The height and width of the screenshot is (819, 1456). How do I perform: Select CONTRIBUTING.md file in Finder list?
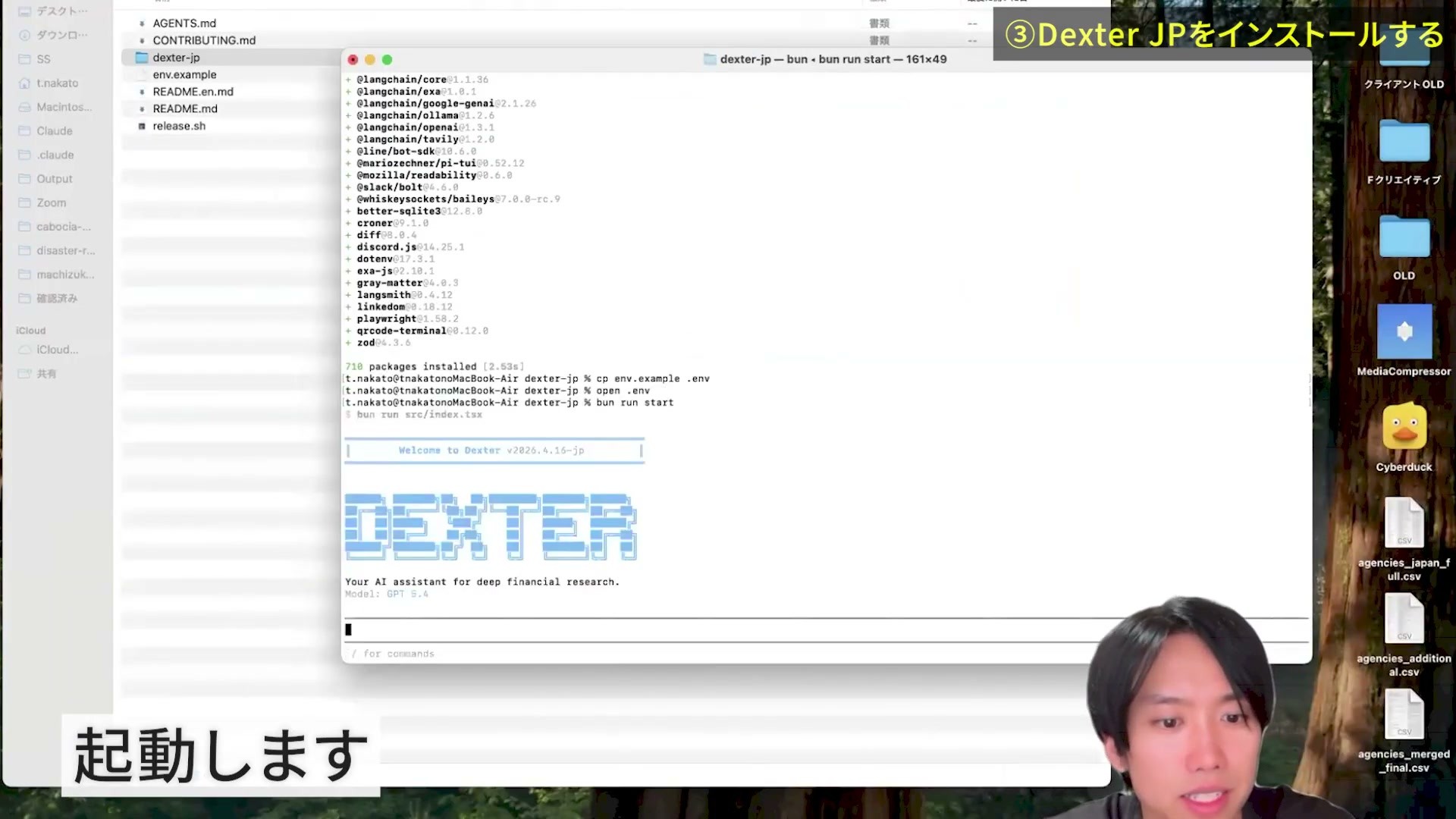pyautogui.click(x=204, y=40)
